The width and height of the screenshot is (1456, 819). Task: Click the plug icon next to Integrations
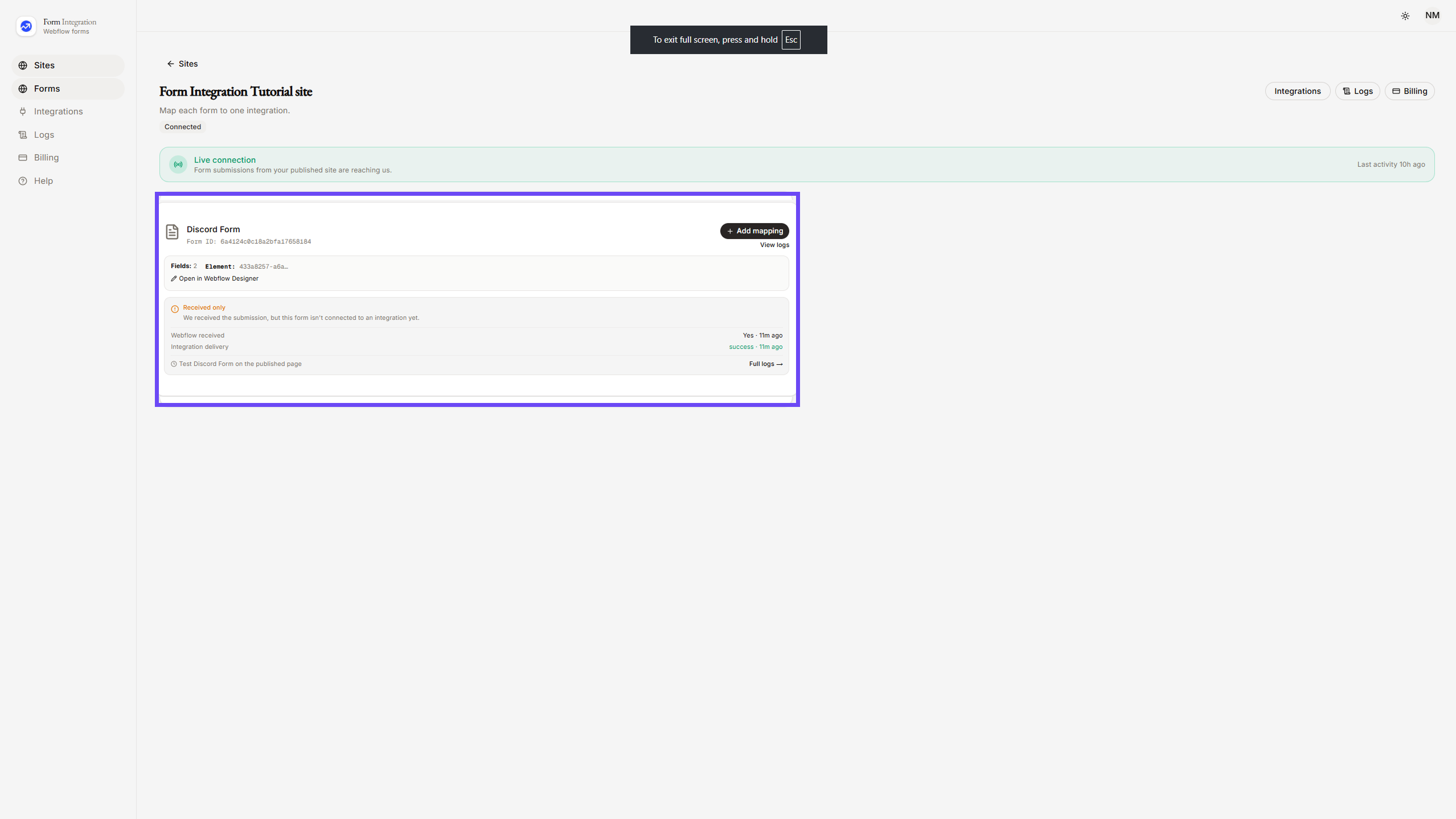click(23, 112)
